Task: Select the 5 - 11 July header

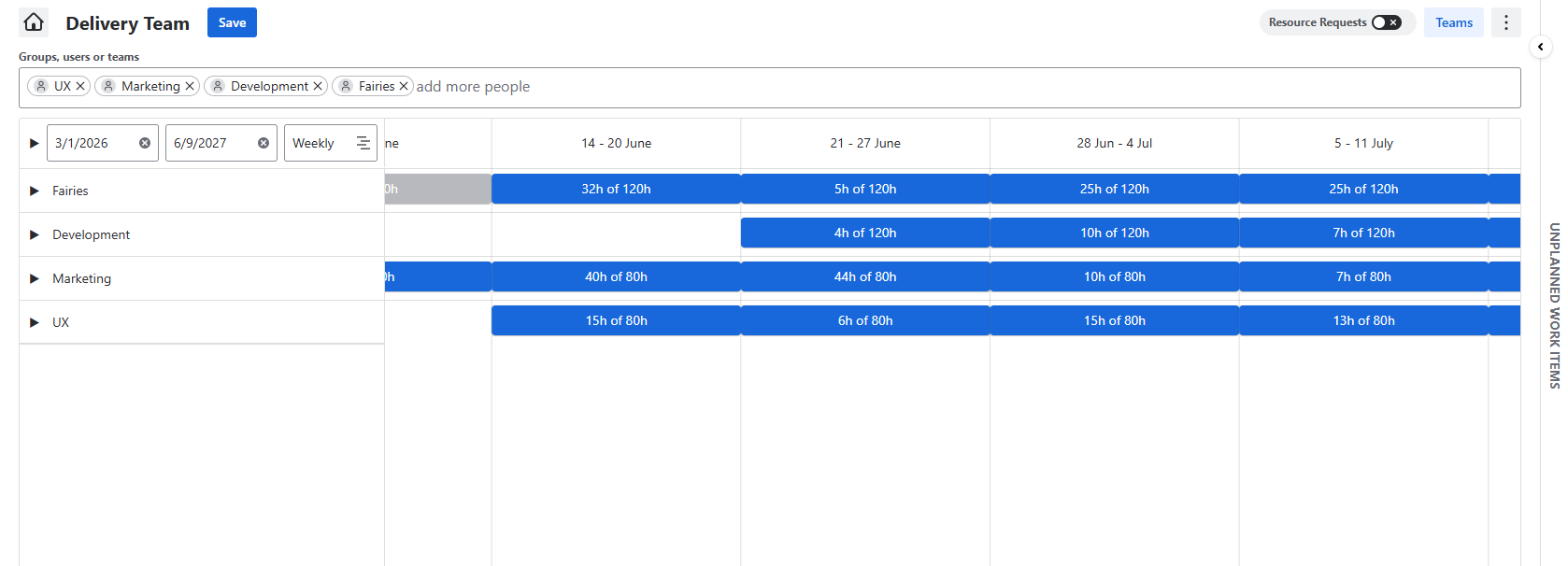Action: pyautogui.click(x=1363, y=143)
